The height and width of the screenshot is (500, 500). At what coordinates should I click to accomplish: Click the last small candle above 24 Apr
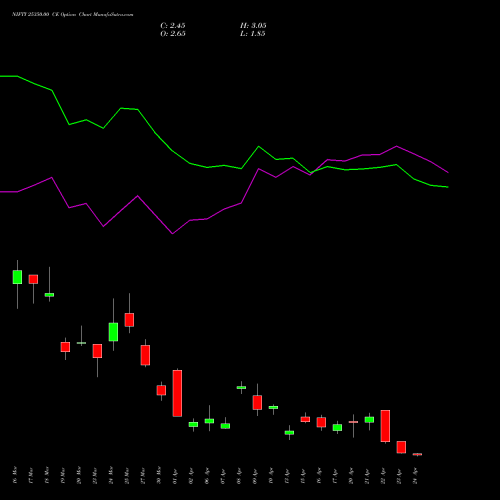[x=417, y=454]
